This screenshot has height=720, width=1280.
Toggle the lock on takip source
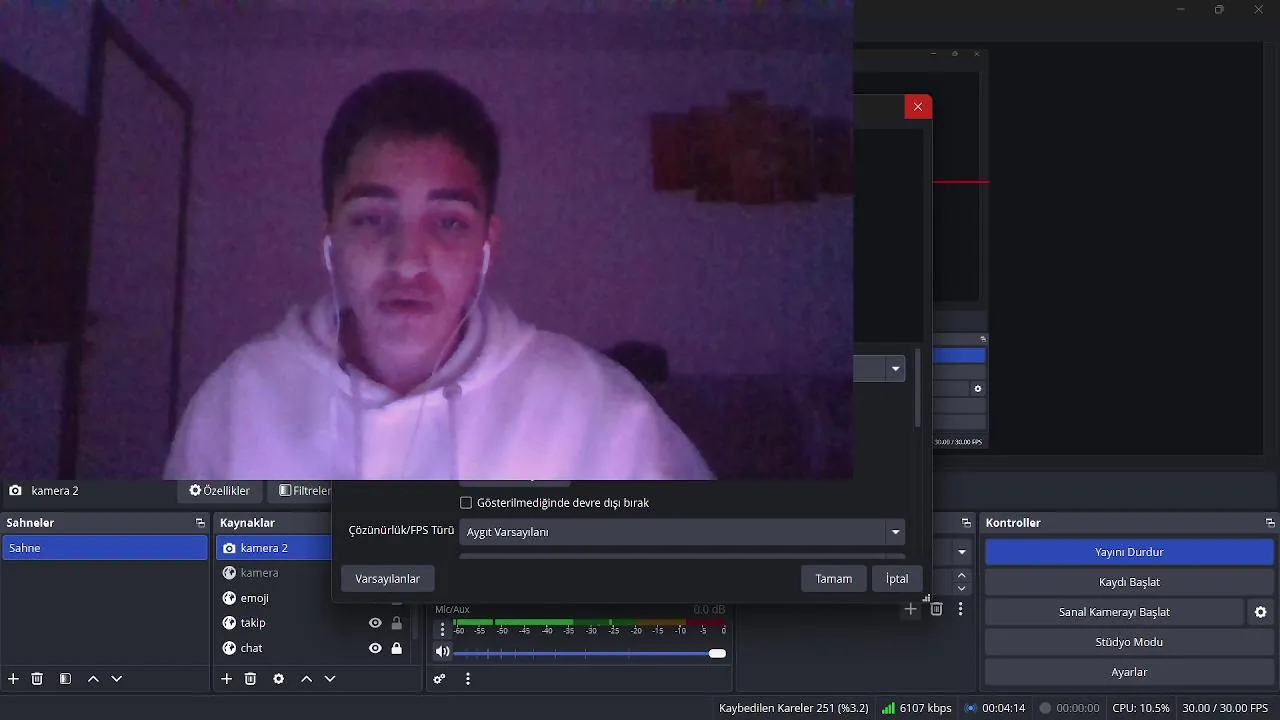coord(397,623)
